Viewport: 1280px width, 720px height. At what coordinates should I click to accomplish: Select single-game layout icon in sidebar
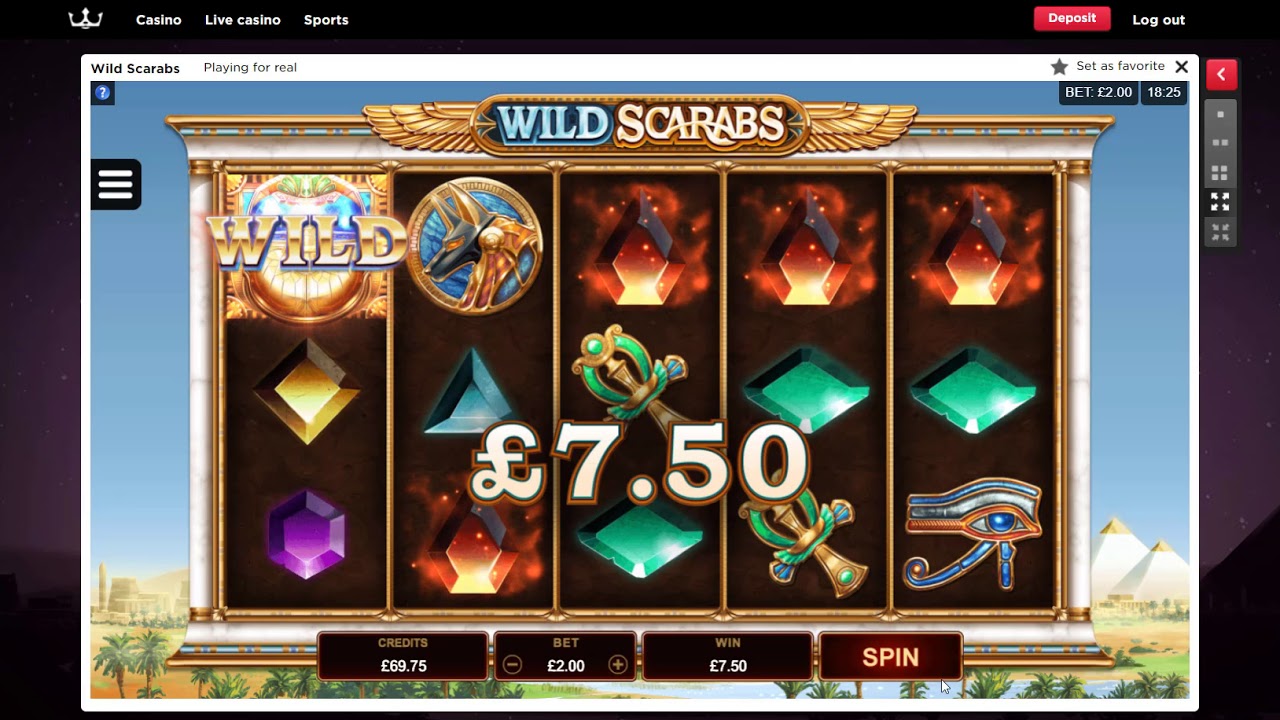pos(1220,114)
